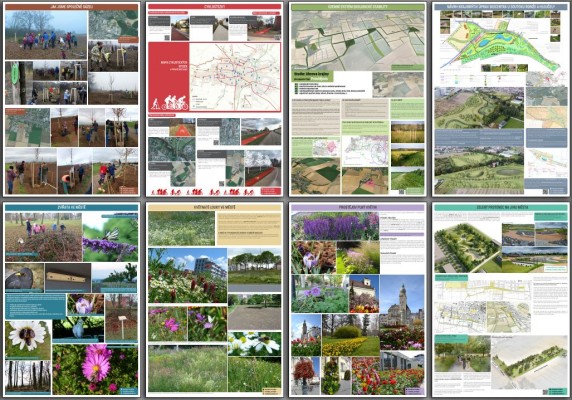Select the green aerial landscape fields poster

[x=358, y=99]
